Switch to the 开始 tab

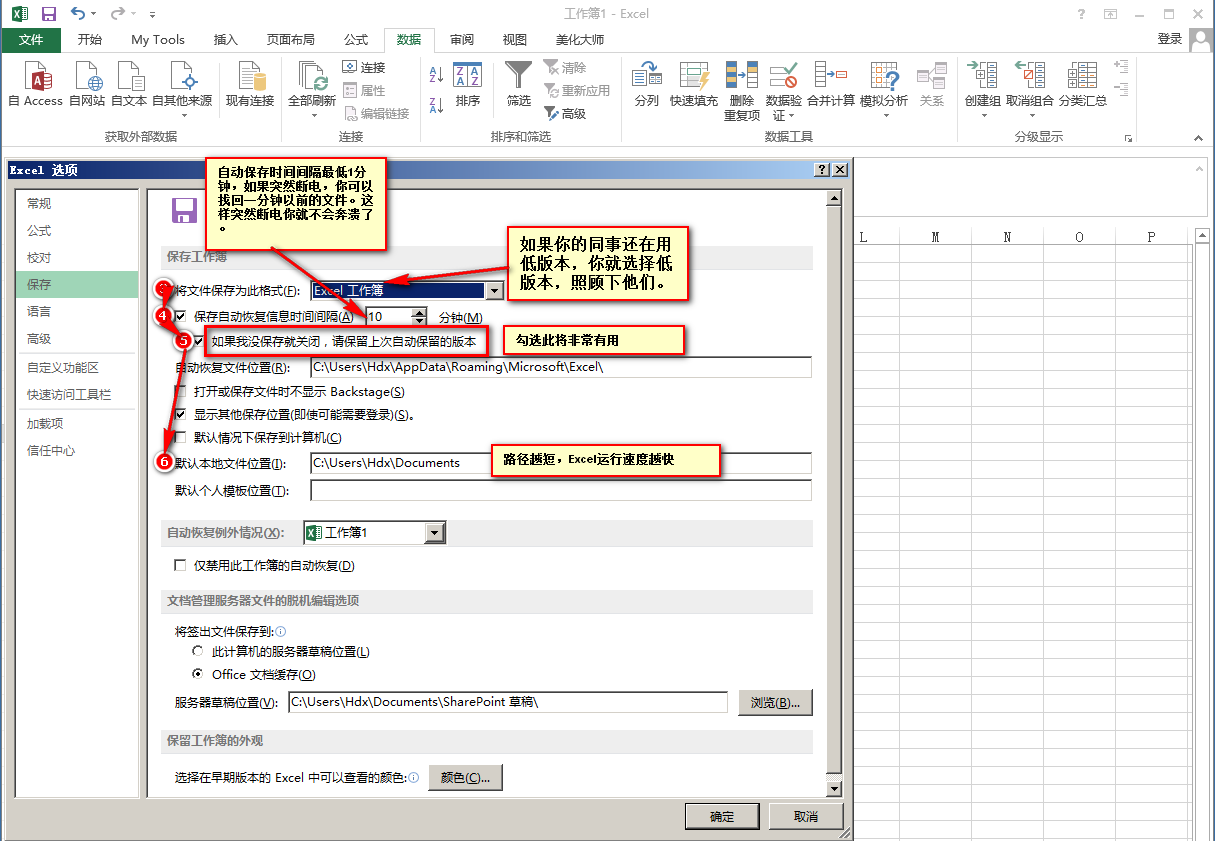(x=90, y=39)
